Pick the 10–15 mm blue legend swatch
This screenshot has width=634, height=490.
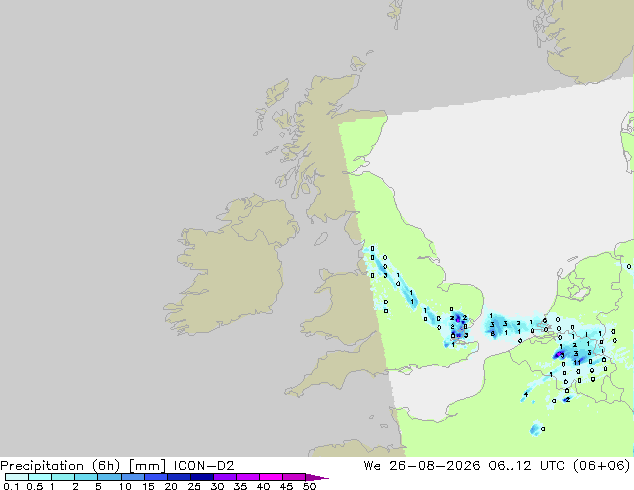[132, 477]
